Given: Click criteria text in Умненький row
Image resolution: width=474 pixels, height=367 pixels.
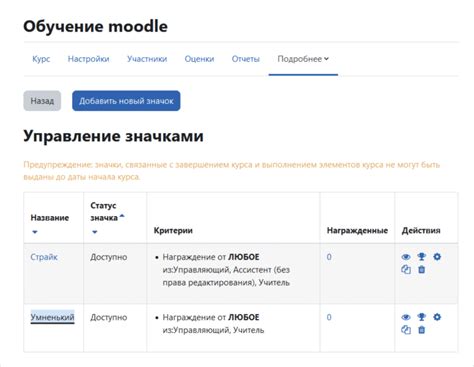Looking at the screenshot, I should pyautogui.click(x=213, y=324).
